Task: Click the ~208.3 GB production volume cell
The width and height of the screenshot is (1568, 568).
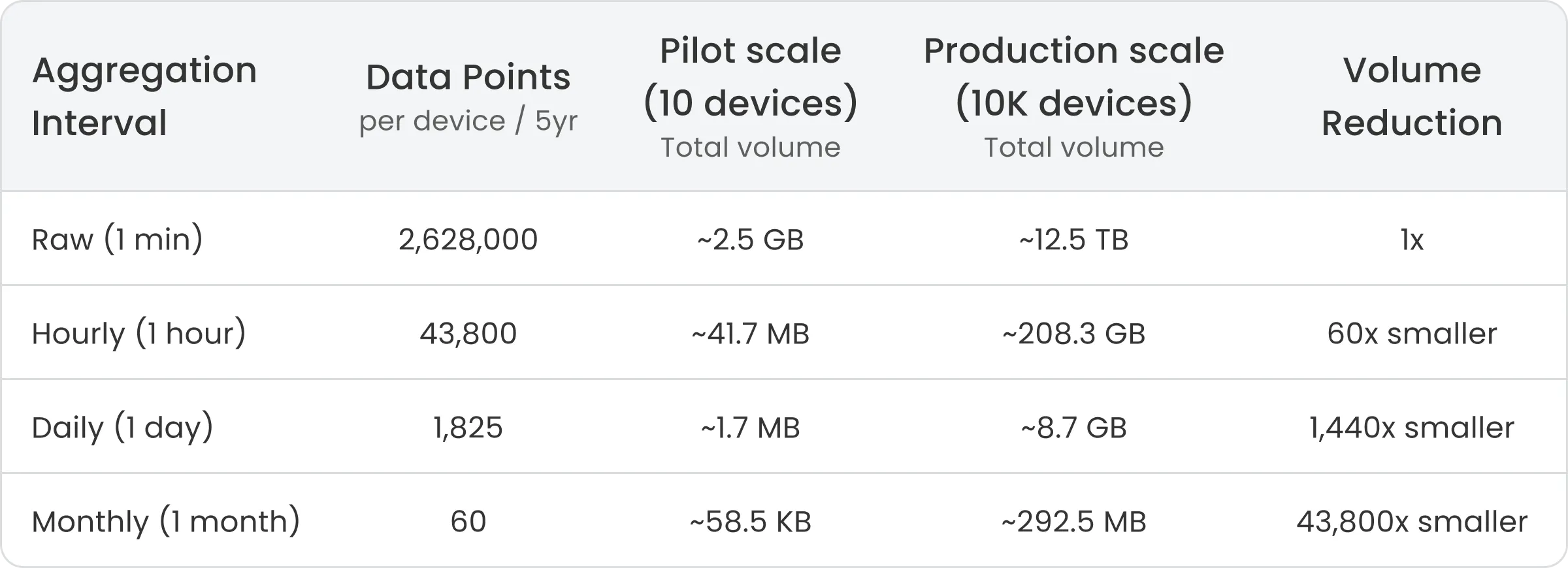Action: pyautogui.click(x=1073, y=334)
